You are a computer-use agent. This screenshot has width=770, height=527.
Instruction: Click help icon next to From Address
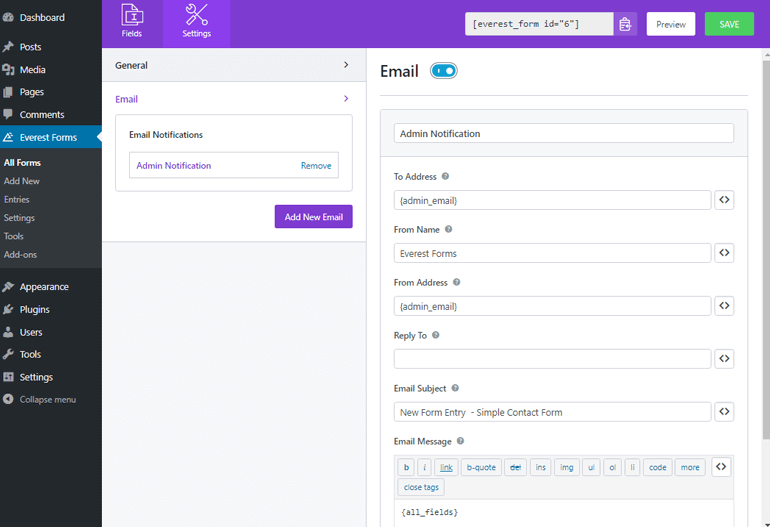coord(456,282)
